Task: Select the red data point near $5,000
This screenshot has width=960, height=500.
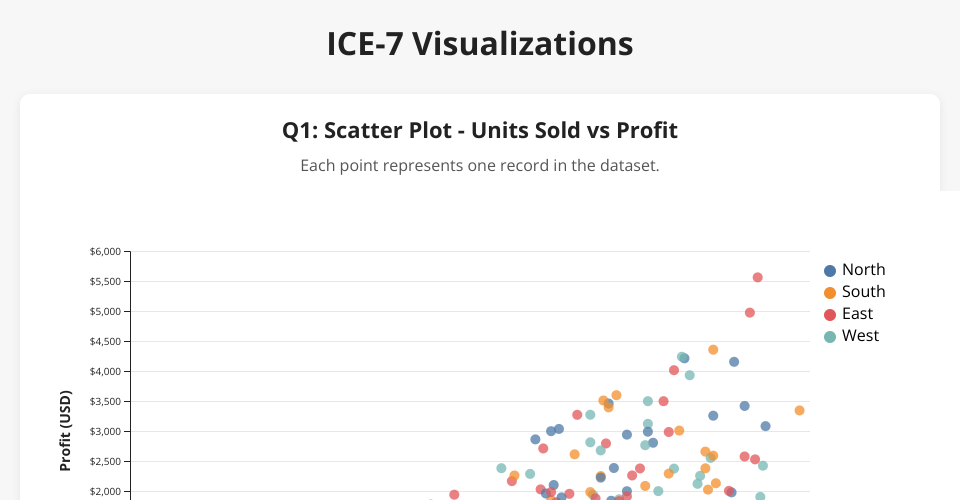Action: click(750, 313)
